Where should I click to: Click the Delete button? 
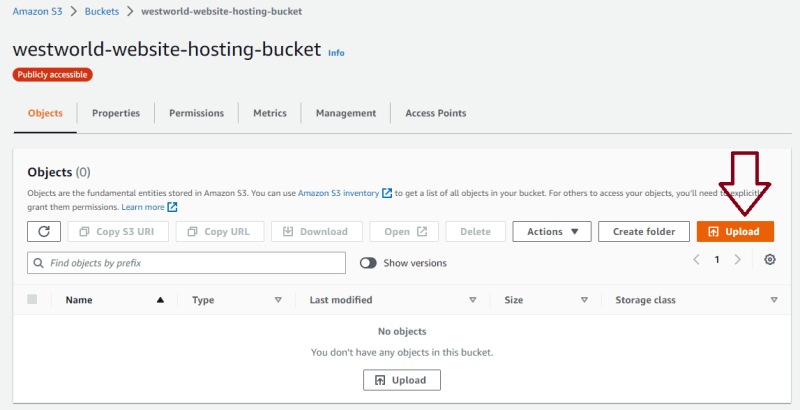pyautogui.click(x=476, y=232)
